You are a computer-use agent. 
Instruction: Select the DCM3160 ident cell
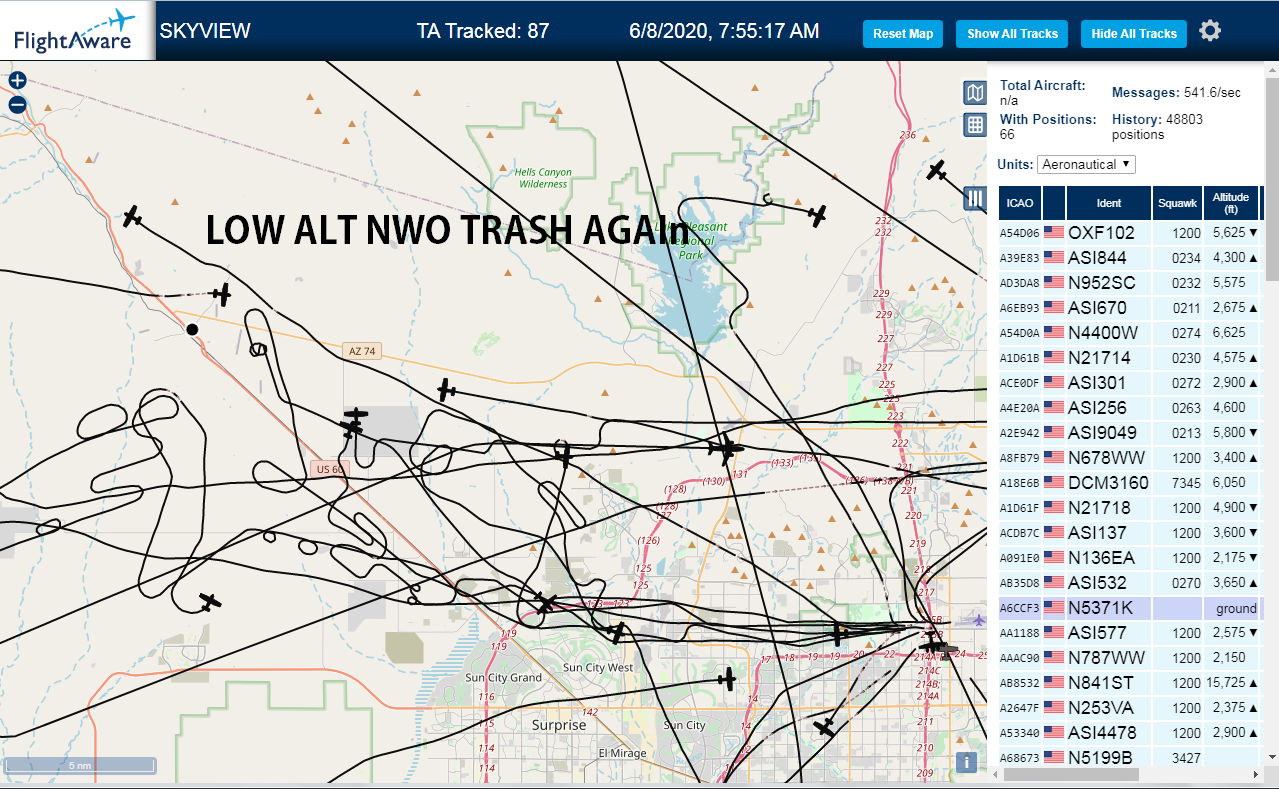tap(1109, 482)
